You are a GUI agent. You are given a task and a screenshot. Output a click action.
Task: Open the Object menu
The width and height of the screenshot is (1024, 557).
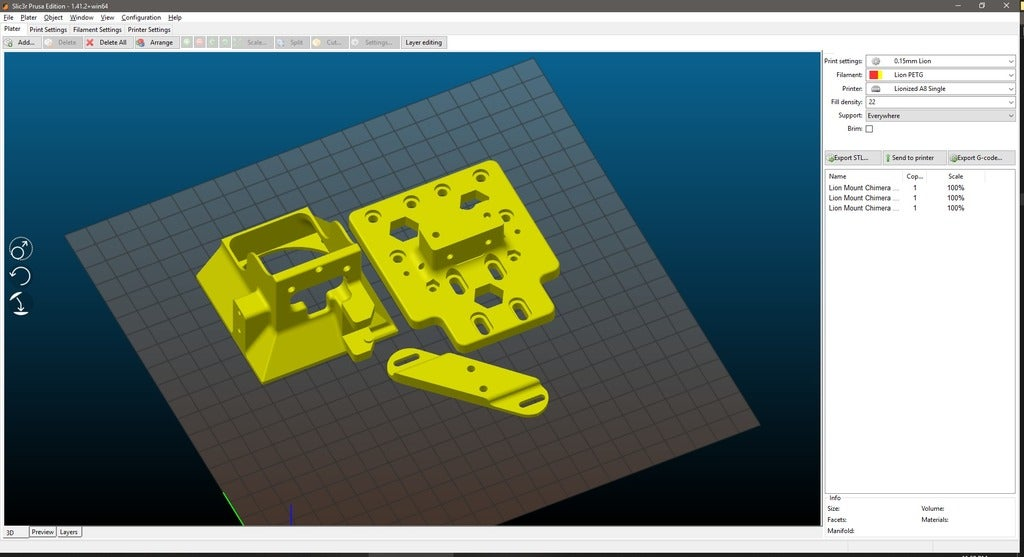tap(54, 18)
